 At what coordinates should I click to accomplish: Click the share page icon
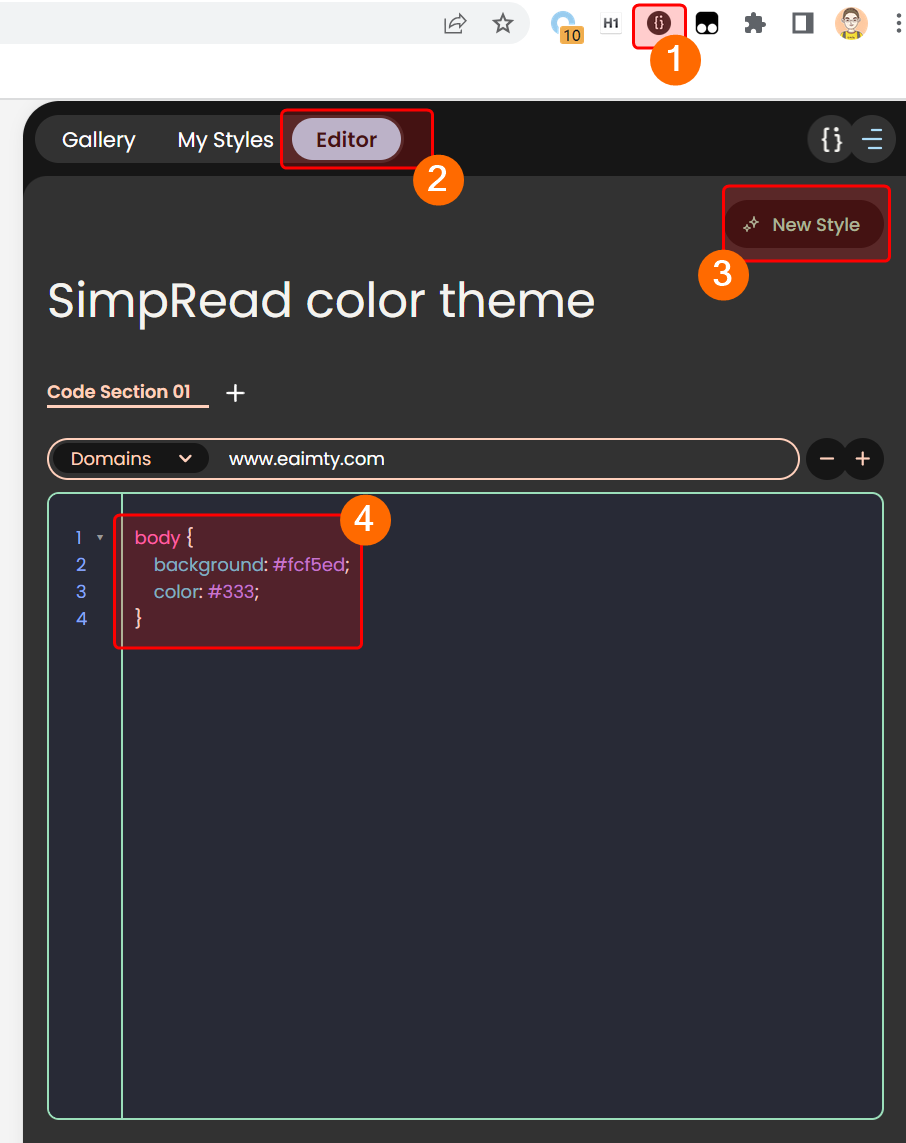pos(455,24)
